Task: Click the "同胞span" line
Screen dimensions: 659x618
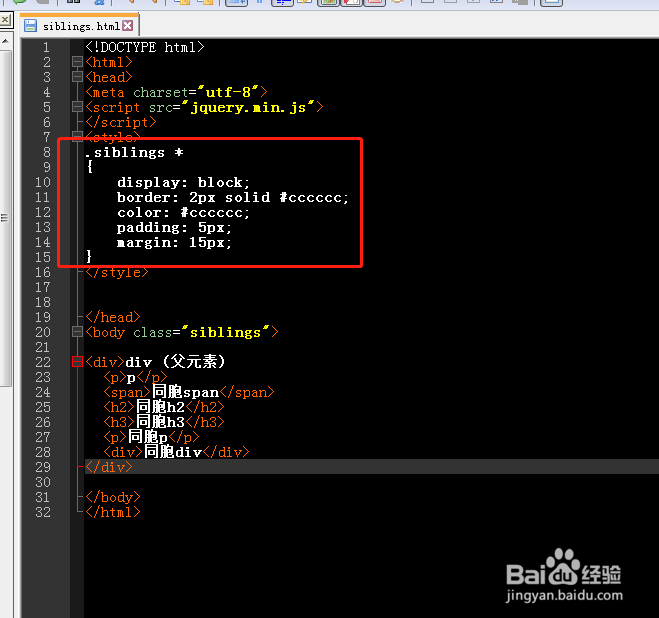Action: pyautogui.click(x=189, y=392)
